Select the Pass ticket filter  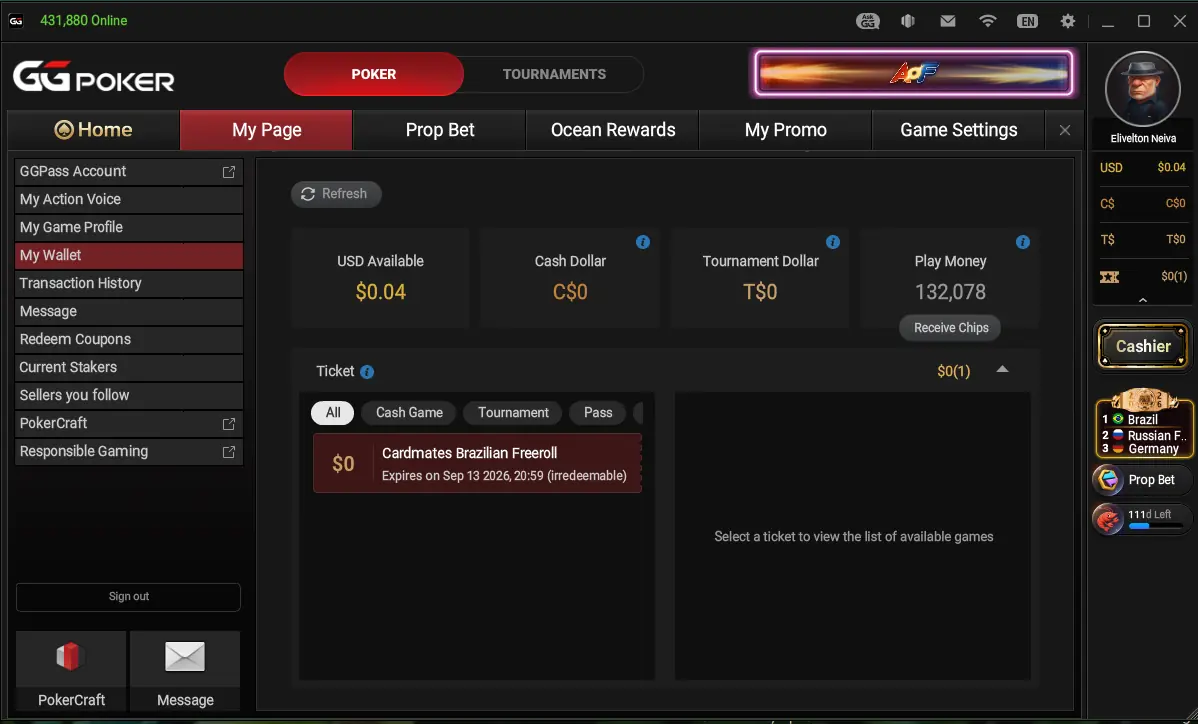(x=597, y=412)
